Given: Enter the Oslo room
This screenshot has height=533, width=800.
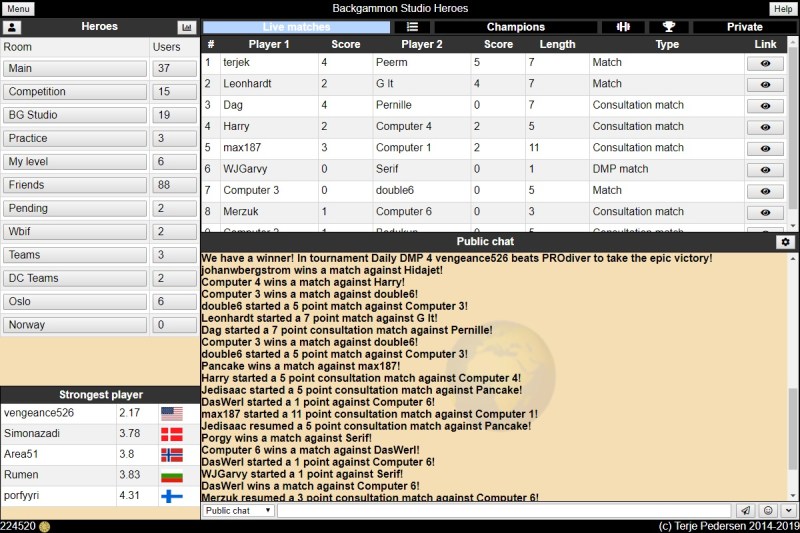Looking at the screenshot, I should (x=75, y=301).
